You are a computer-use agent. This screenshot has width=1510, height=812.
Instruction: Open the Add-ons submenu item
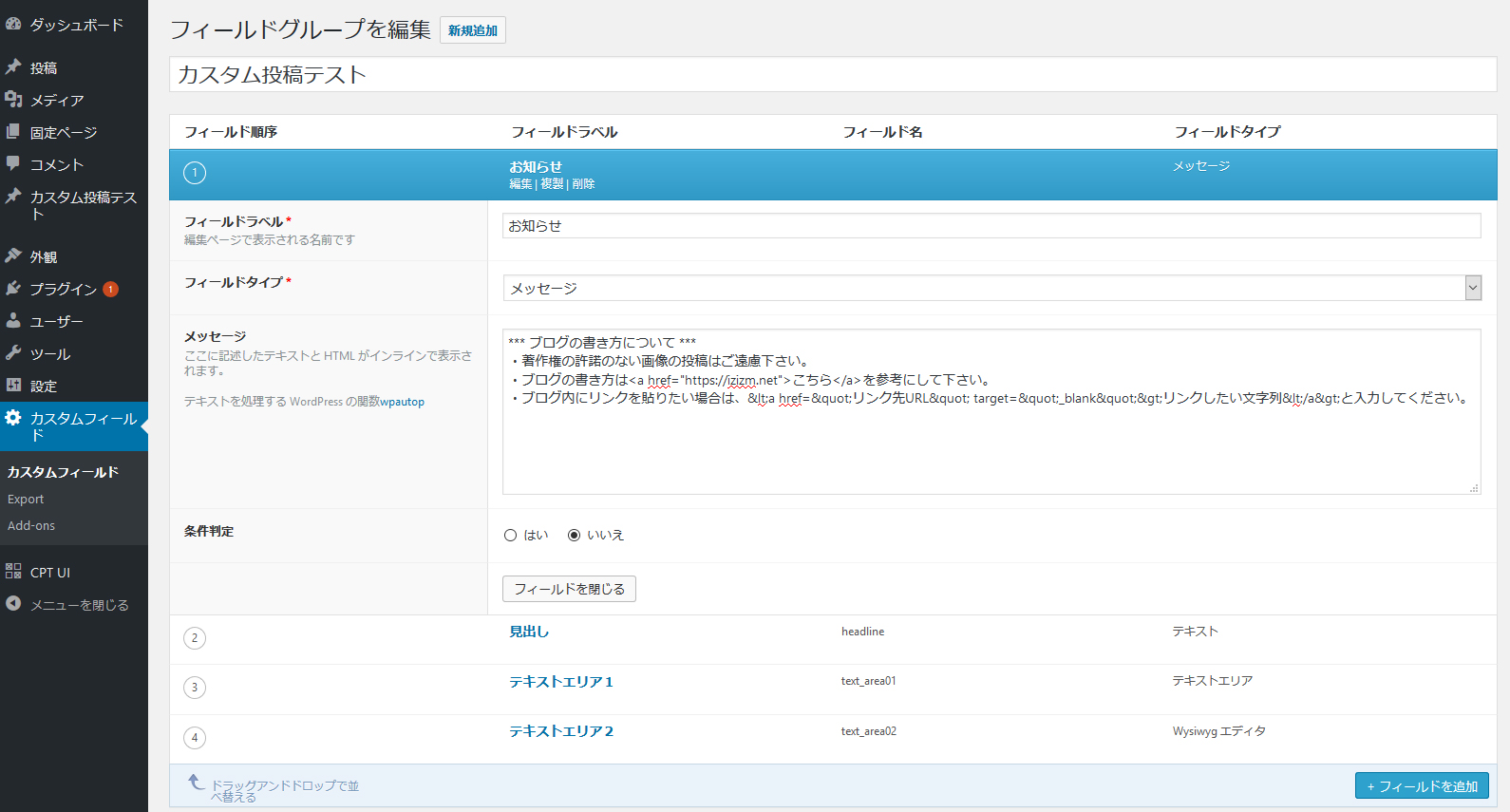pos(31,526)
